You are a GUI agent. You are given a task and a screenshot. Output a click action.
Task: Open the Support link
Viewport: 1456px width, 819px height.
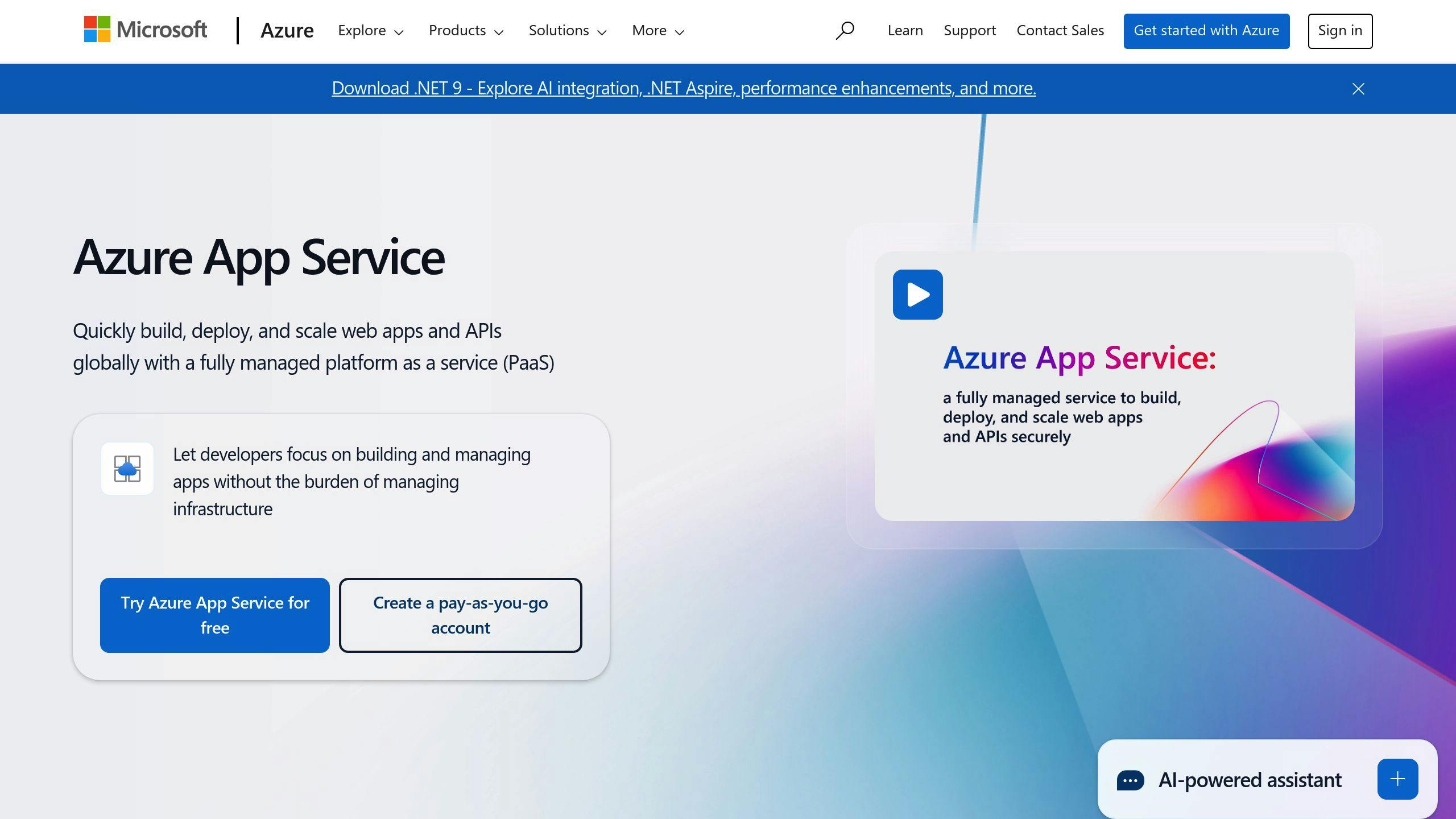pyautogui.click(x=970, y=30)
